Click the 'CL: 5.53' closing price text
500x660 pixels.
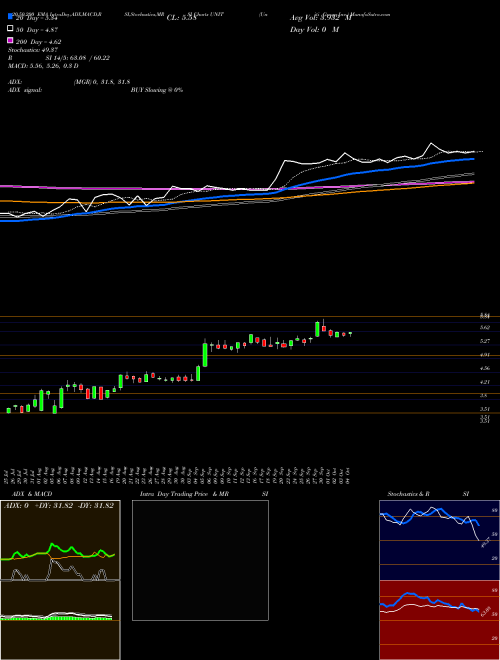pos(181,18)
